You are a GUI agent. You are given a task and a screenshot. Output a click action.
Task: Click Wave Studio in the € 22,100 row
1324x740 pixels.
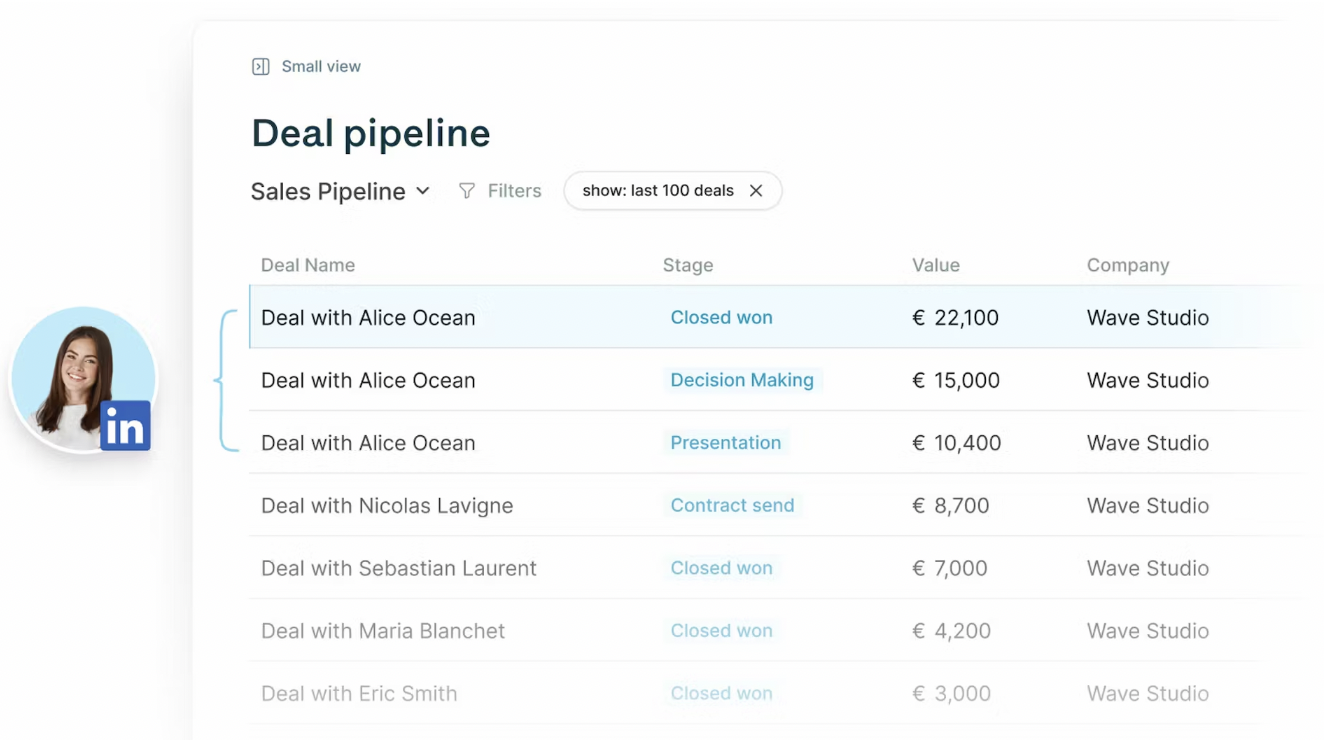coord(1148,318)
